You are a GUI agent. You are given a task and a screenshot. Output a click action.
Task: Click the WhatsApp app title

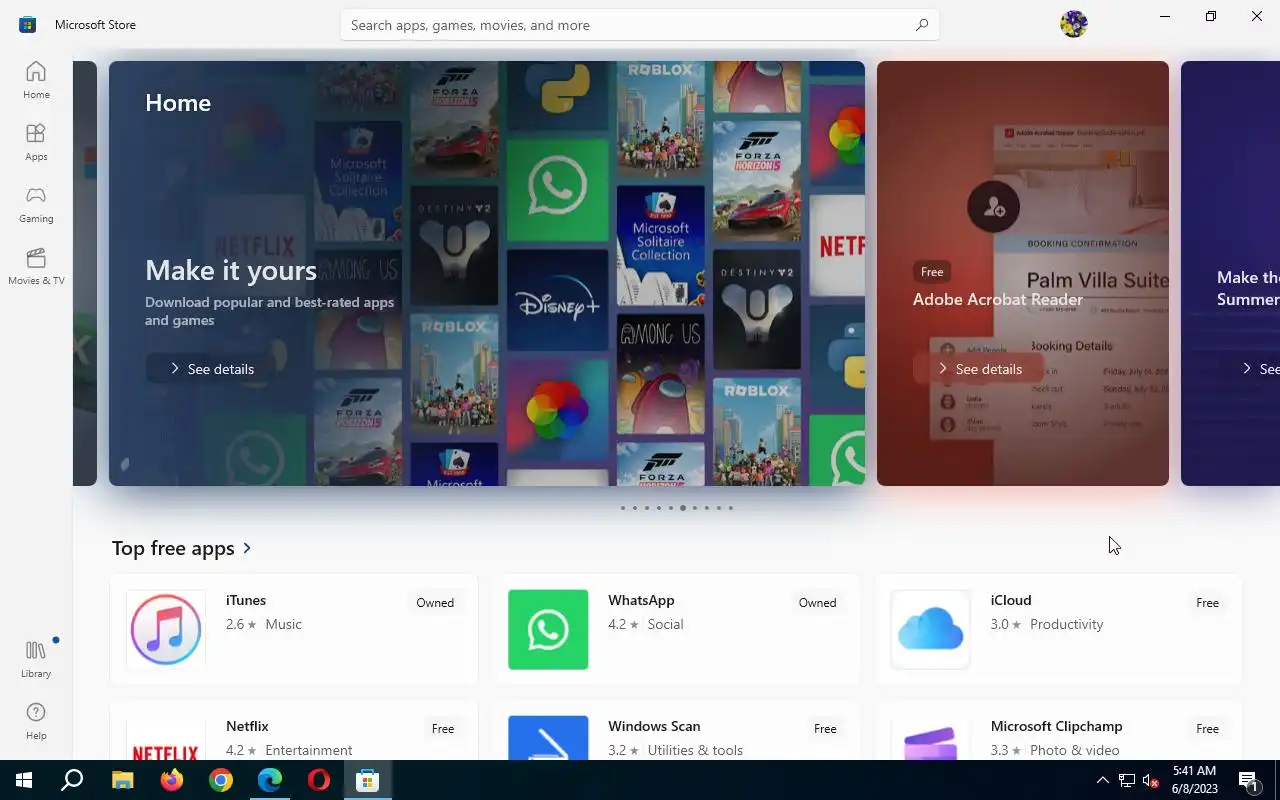pos(641,600)
